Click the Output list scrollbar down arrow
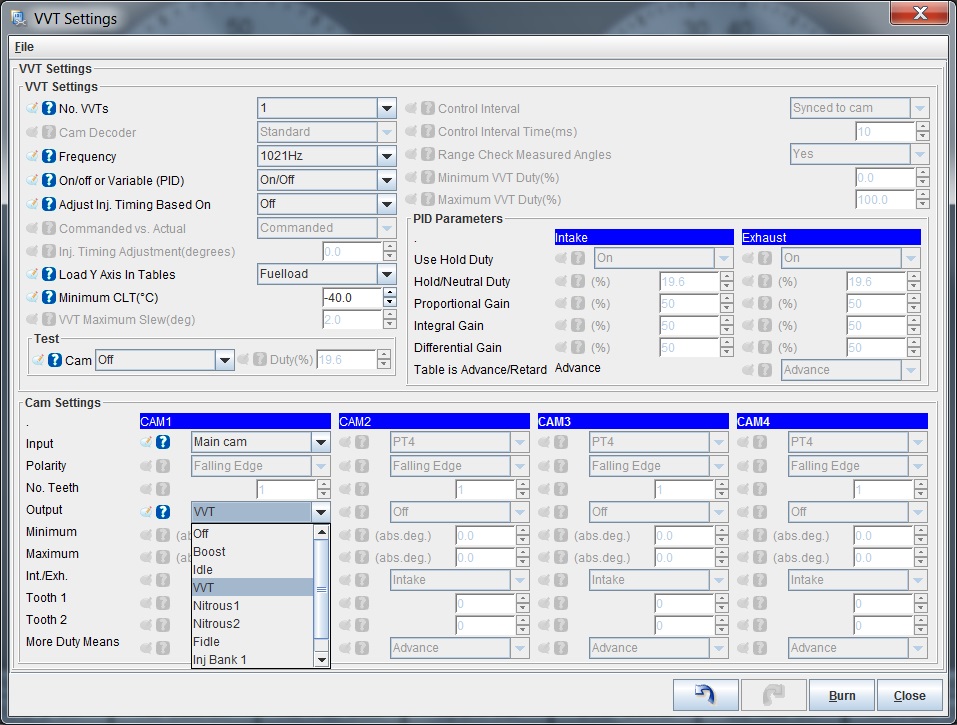This screenshot has width=957, height=725. [321, 660]
